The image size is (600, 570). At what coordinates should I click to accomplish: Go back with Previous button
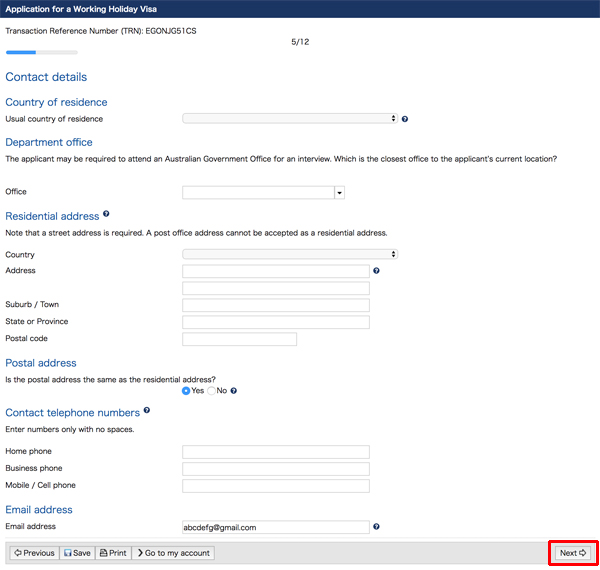(x=34, y=553)
